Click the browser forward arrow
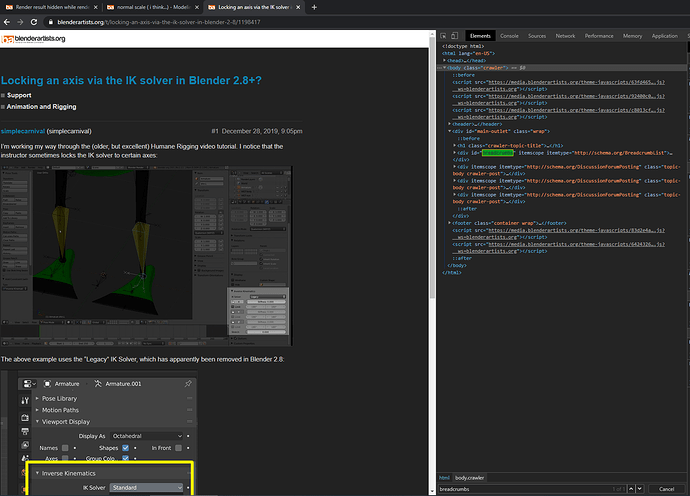Screen dimensions: 690x496 point(20,22)
